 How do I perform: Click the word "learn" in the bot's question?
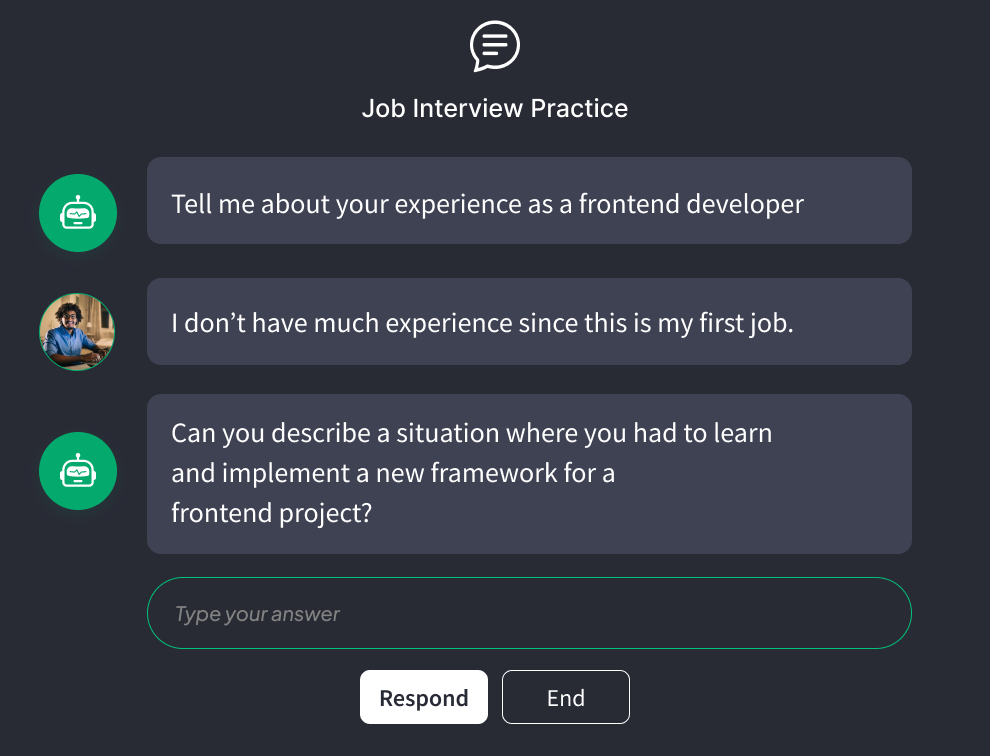pos(741,434)
